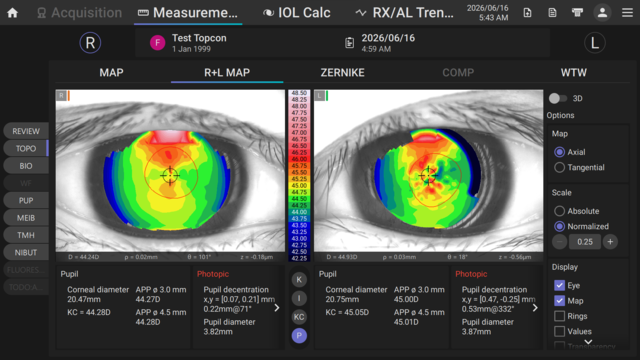Enable the Values display checkbox

click(560, 331)
